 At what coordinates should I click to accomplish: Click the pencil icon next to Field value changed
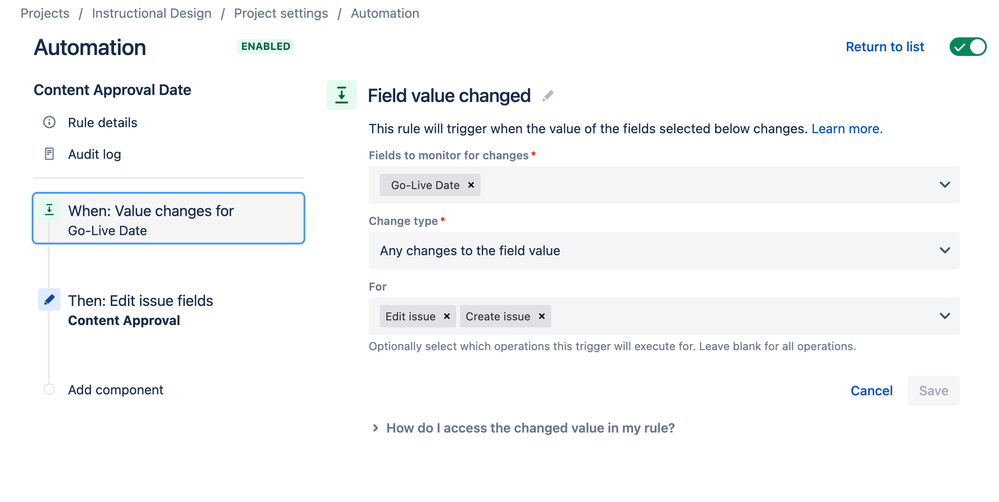[548, 96]
